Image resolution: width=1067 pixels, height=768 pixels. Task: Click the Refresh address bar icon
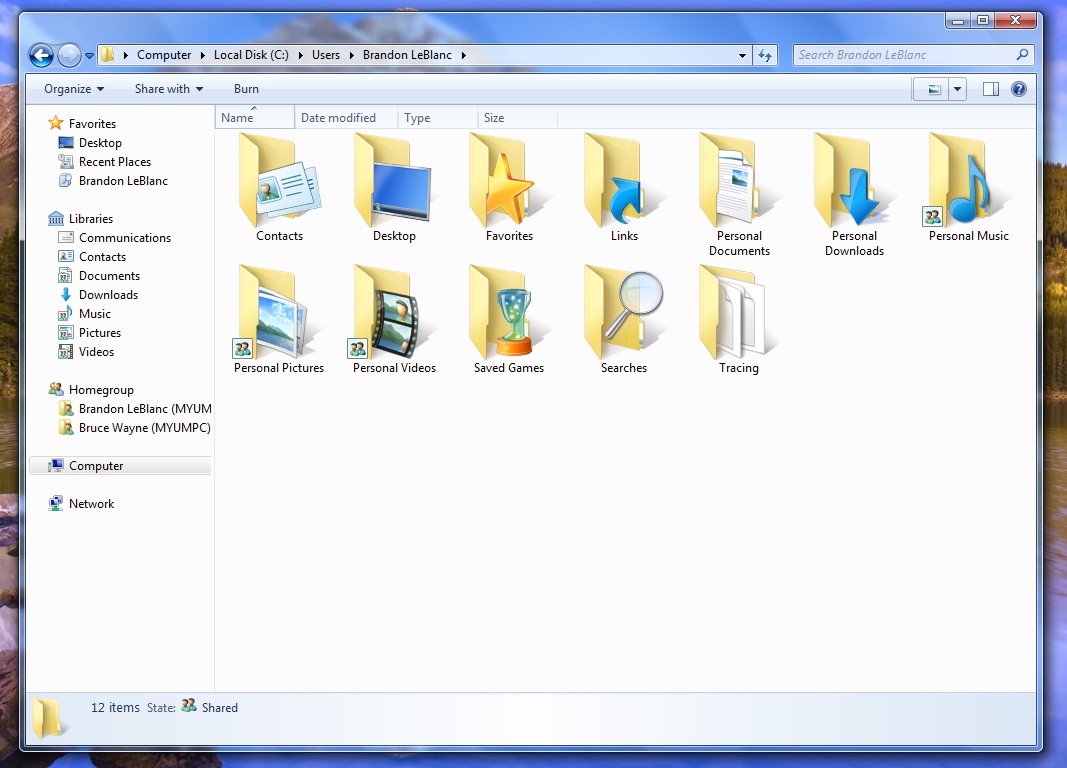pos(765,55)
